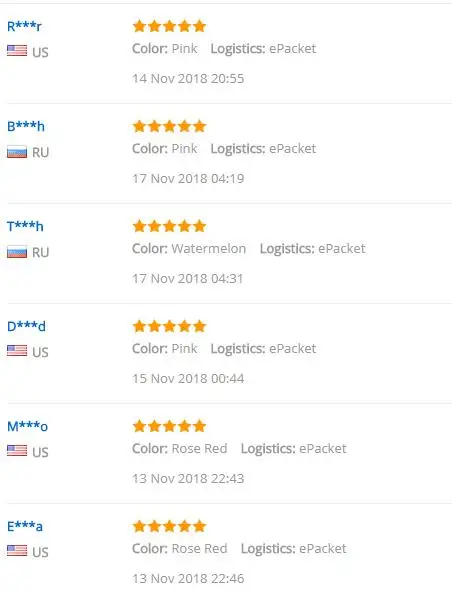Viewport: 452px width, 600px height.
Task: Click the US flag beside D***d
Action: pyautogui.click(x=17, y=351)
